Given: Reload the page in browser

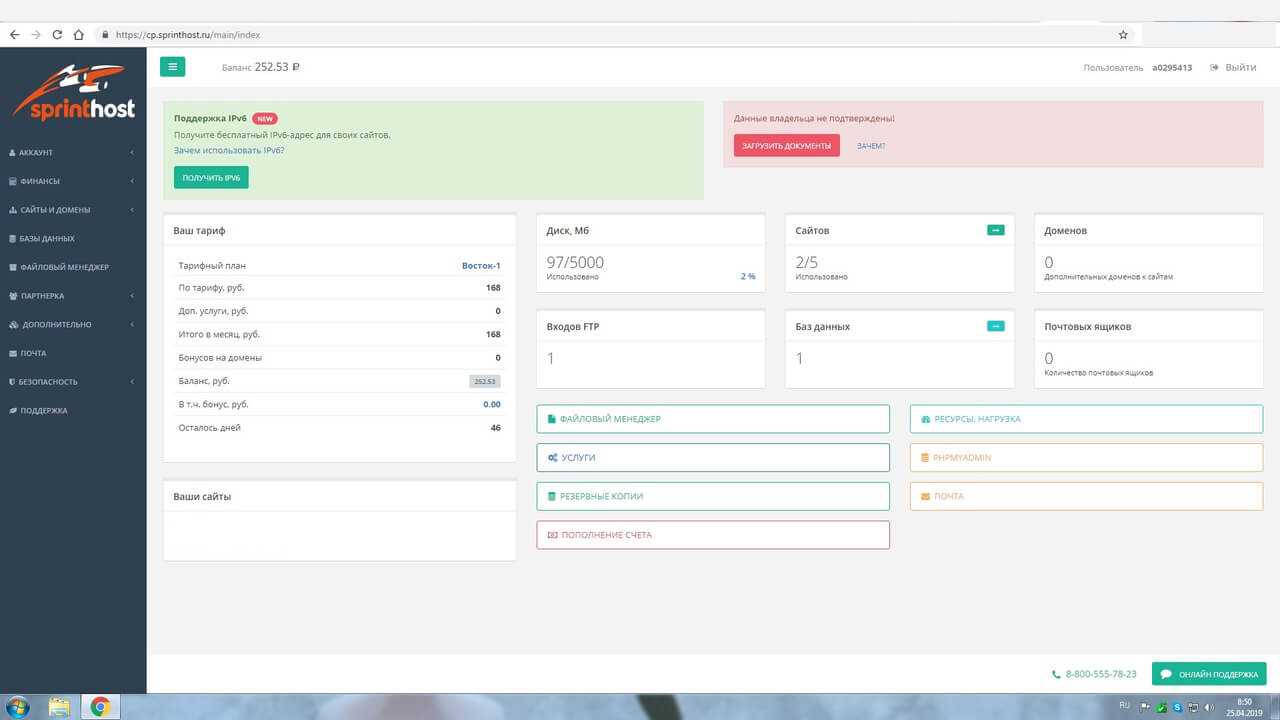Looking at the screenshot, I should (x=57, y=34).
